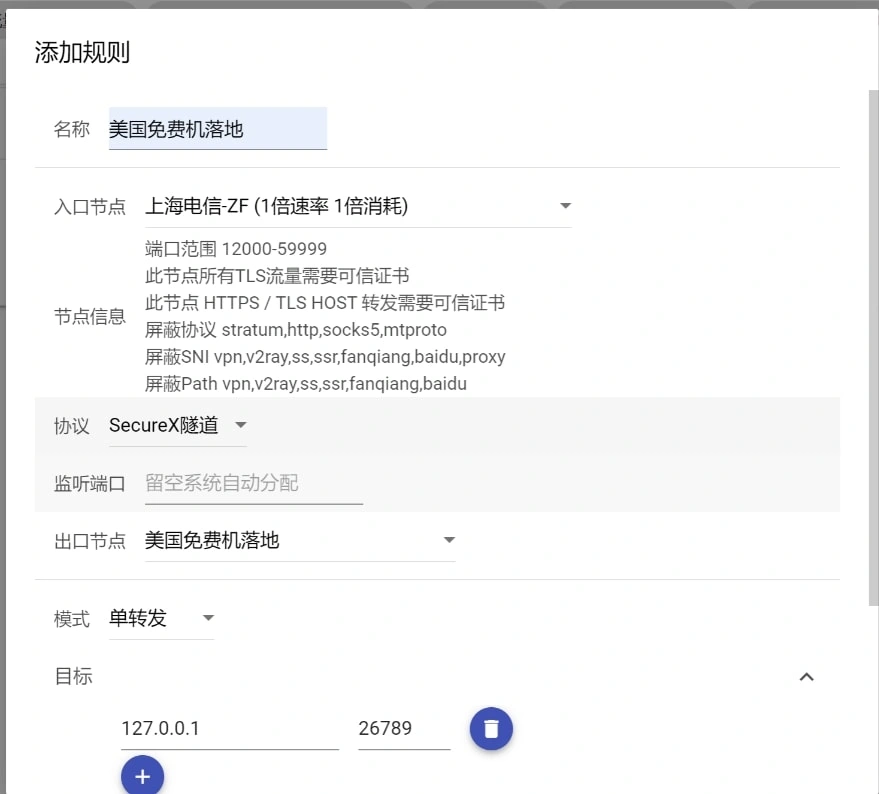Open the 入口节点 dropdown arrow
The image size is (879, 794).
coord(565,206)
